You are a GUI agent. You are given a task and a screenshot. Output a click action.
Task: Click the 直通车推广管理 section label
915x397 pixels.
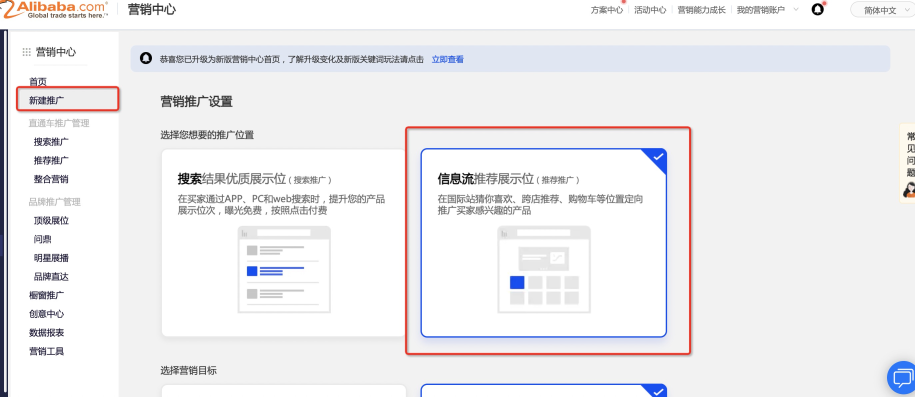pyautogui.click(x=59, y=123)
